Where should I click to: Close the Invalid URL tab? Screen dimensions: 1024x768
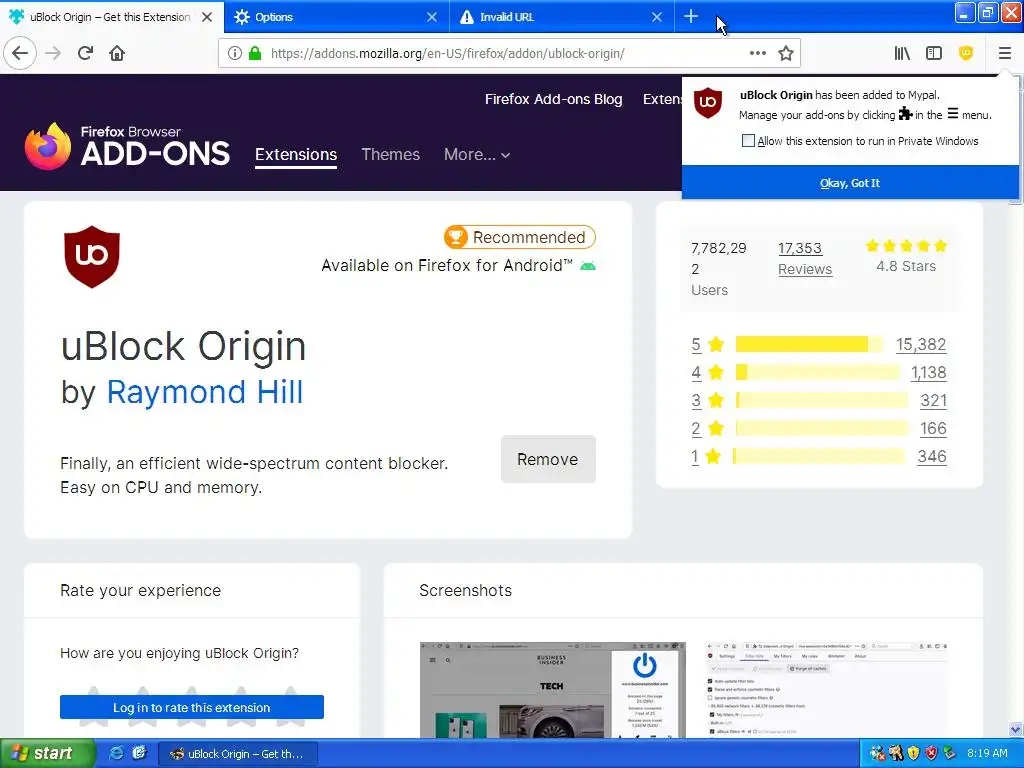coord(657,17)
